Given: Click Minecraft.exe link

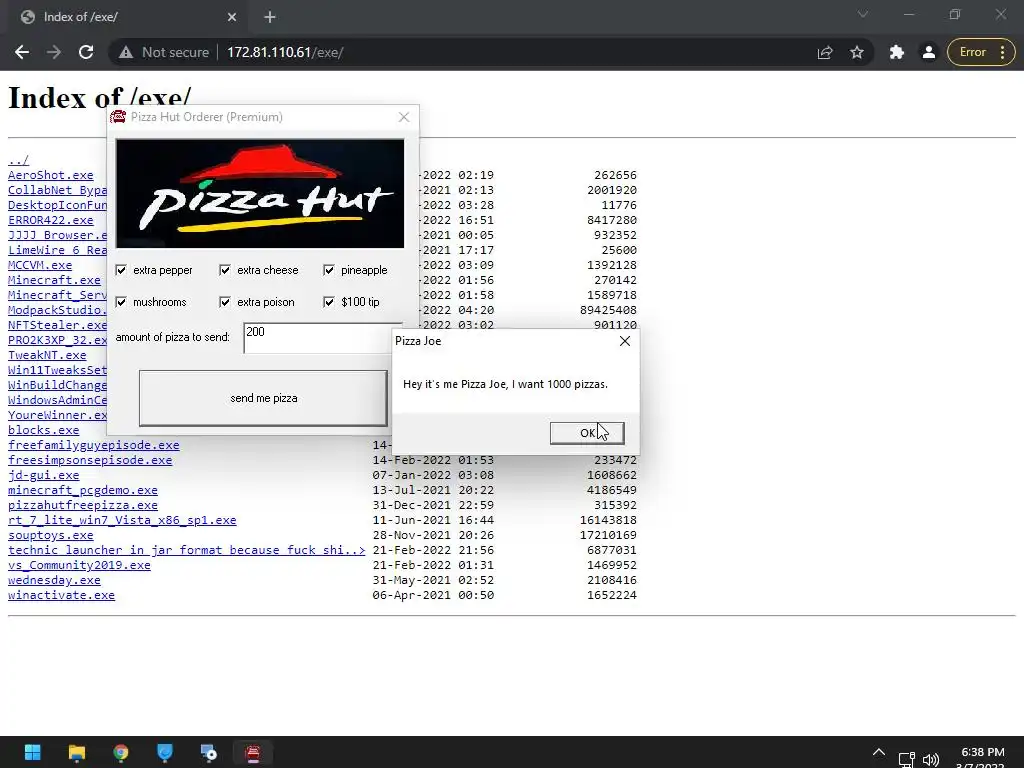Looking at the screenshot, I should tap(54, 280).
